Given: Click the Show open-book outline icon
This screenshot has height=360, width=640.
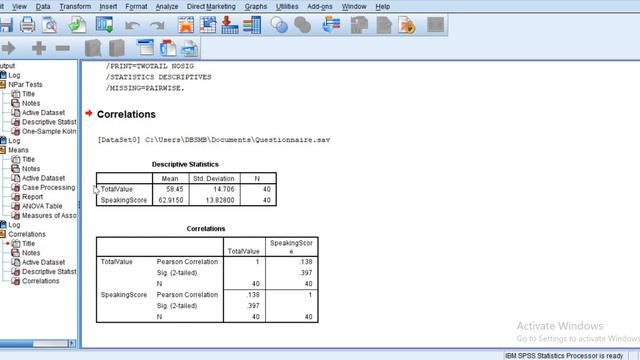Looking at the screenshot, I should click(x=93, y=48).
